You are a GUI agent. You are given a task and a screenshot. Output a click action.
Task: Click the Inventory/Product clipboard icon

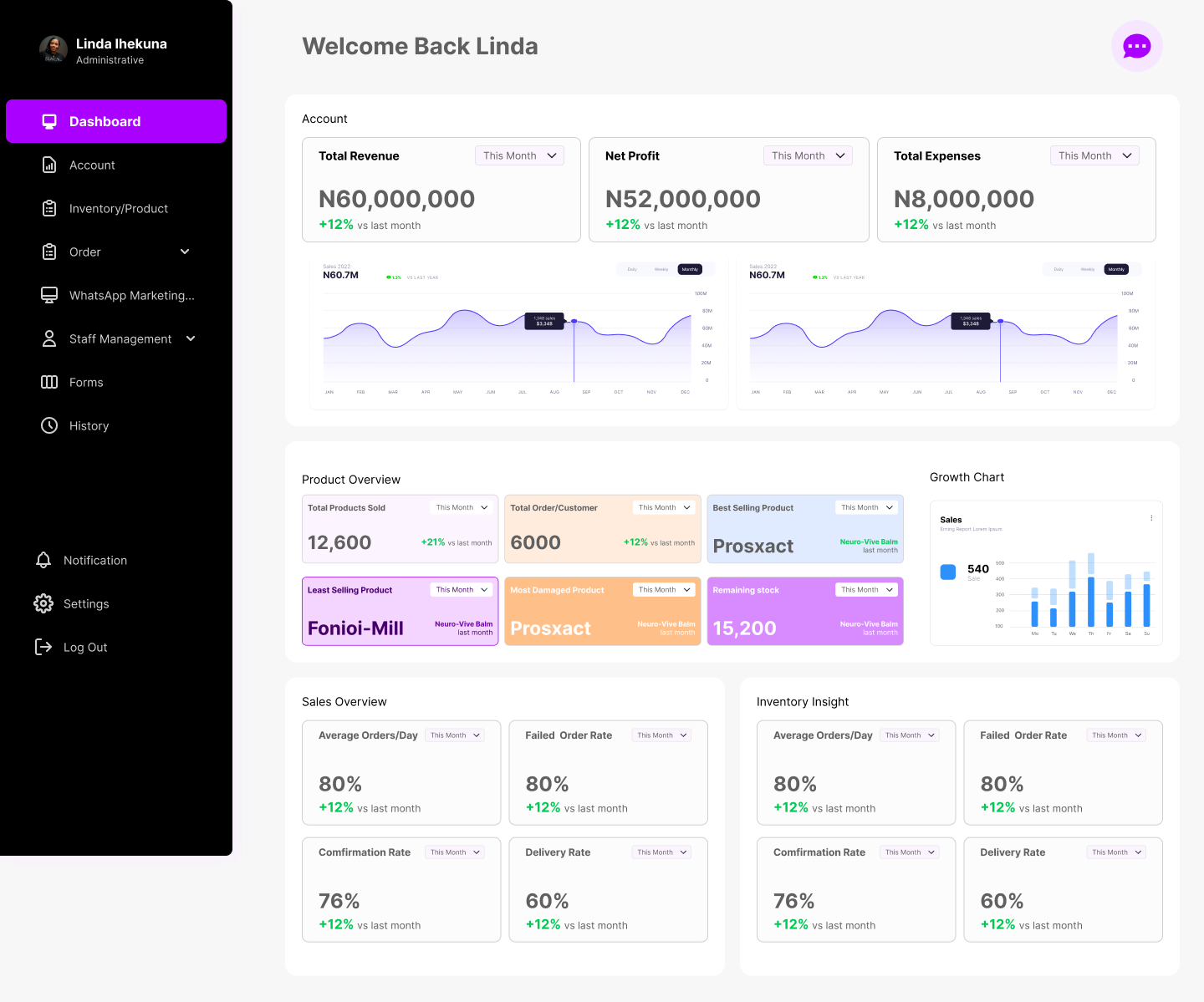click(x=49, y=208)
